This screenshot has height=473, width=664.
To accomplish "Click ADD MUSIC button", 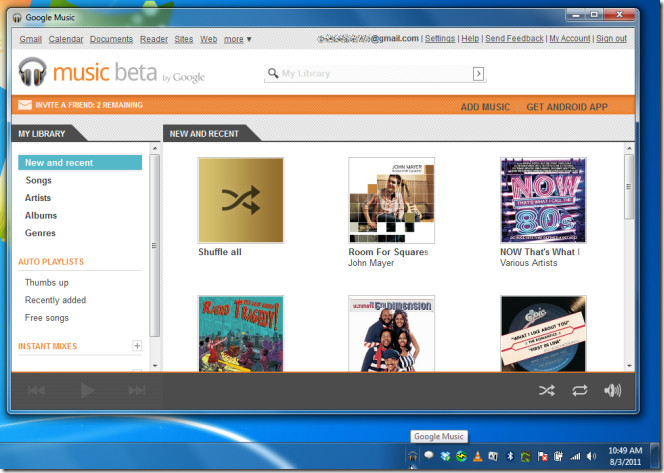I will click(485, 107).
